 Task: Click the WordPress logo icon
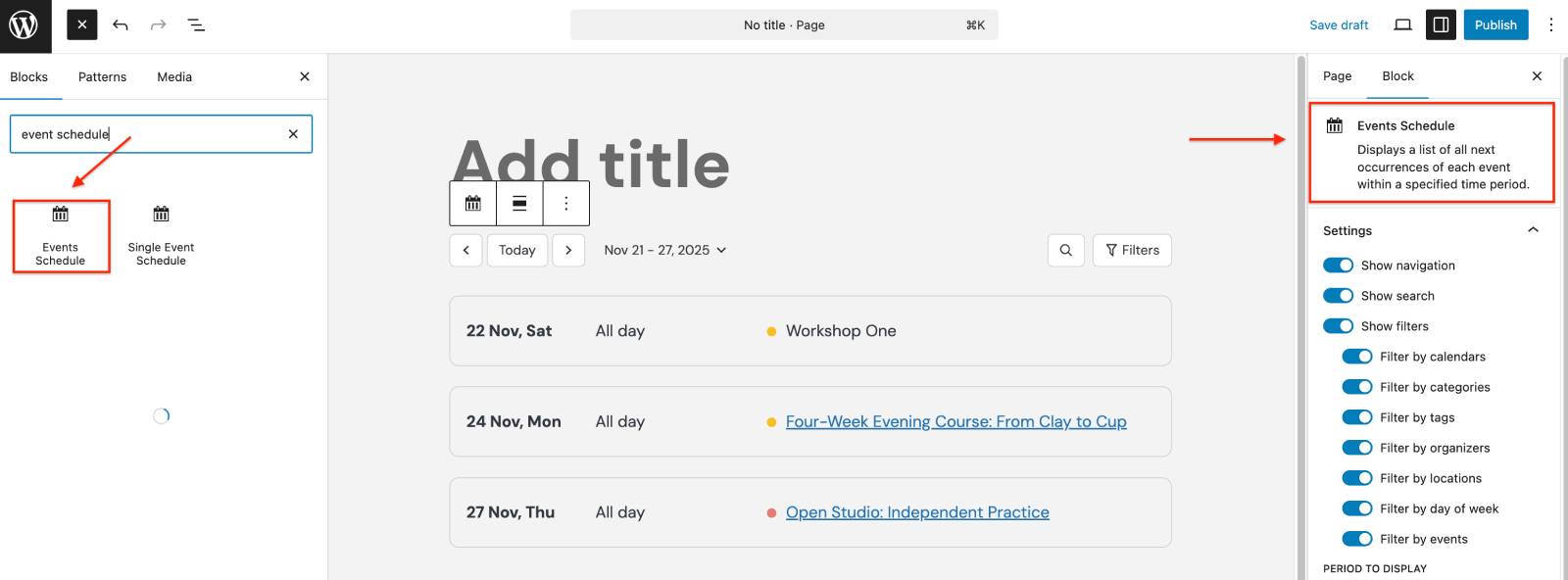pyautogui.click(x=24, y=25)
